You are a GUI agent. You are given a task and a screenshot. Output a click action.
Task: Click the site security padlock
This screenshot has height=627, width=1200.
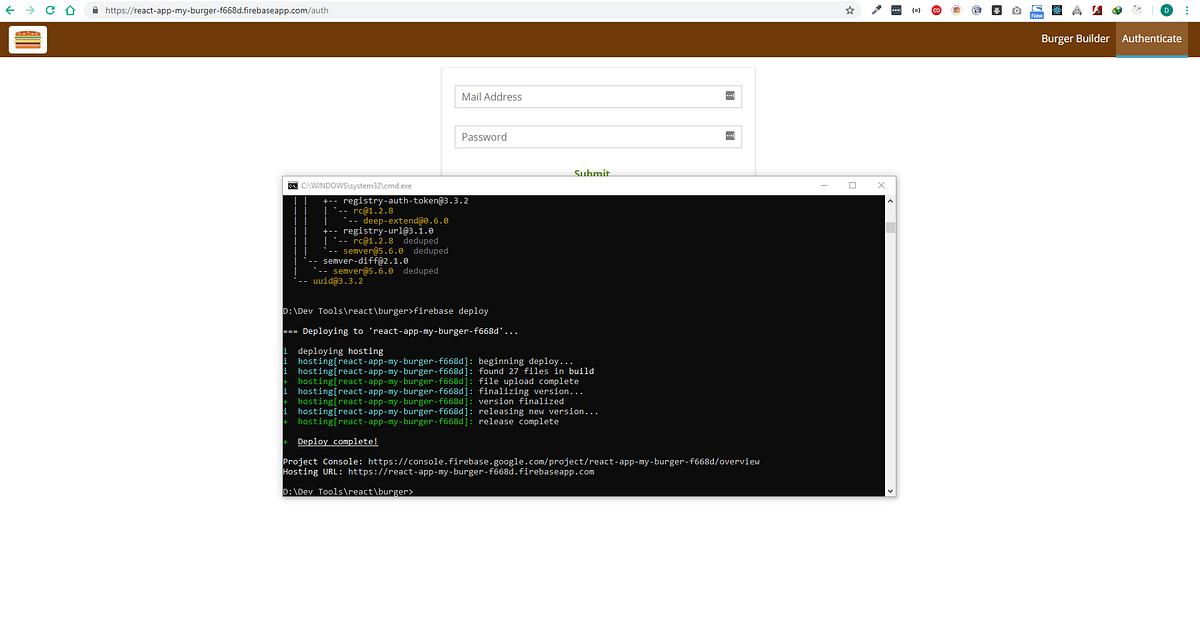point(94,10)
